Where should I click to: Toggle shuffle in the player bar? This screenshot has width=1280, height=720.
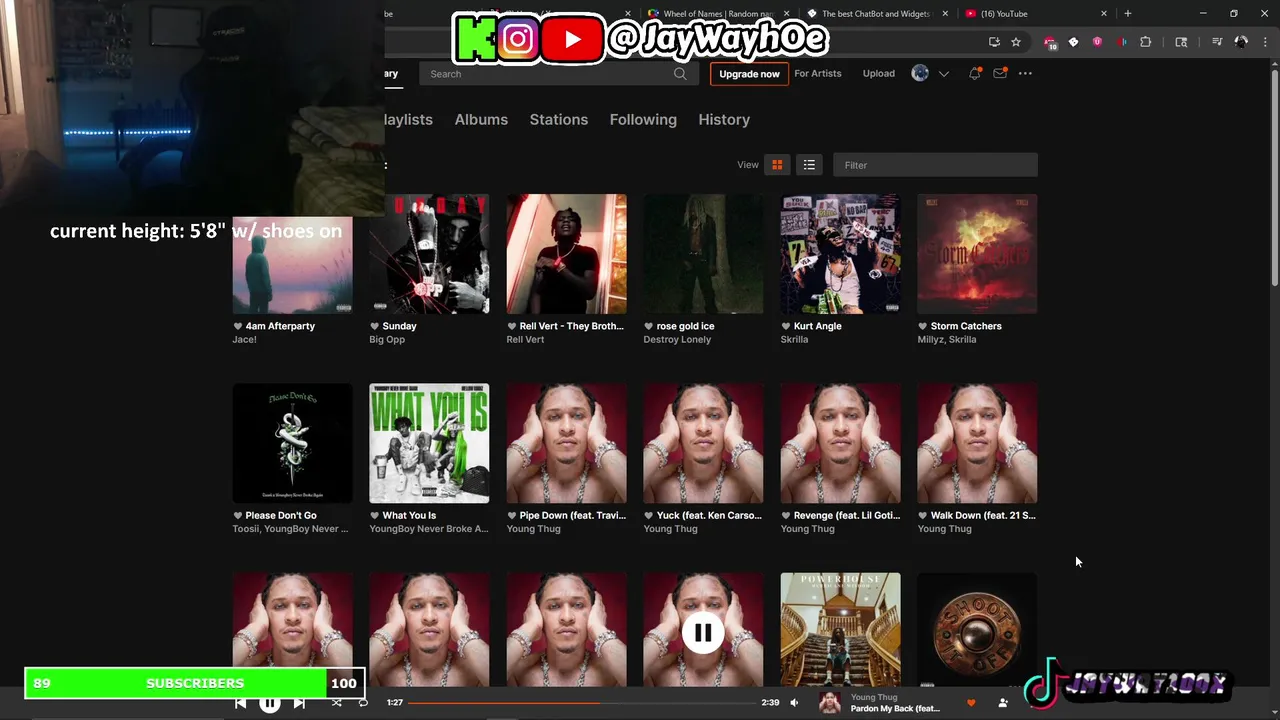click(x=336, y=703)
